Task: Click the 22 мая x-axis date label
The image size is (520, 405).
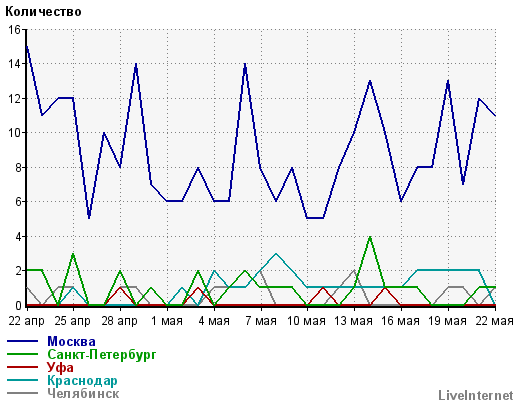Action: [494, 321]
